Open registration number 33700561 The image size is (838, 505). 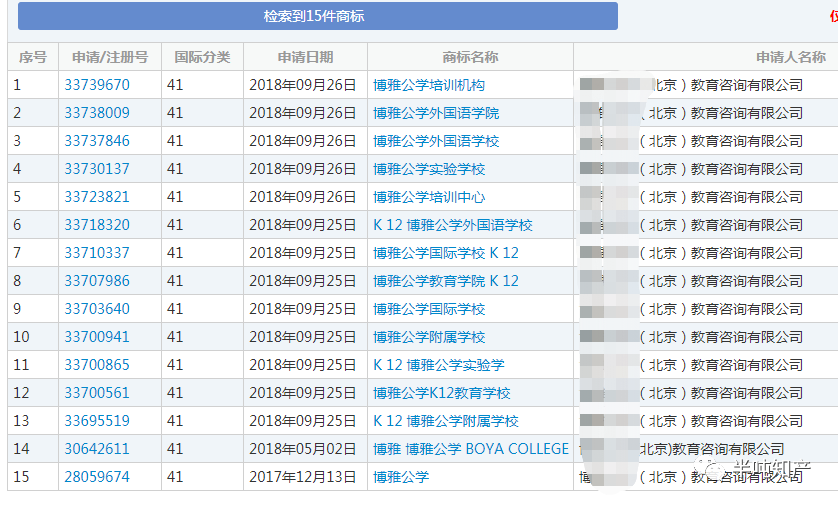point(97,393)
